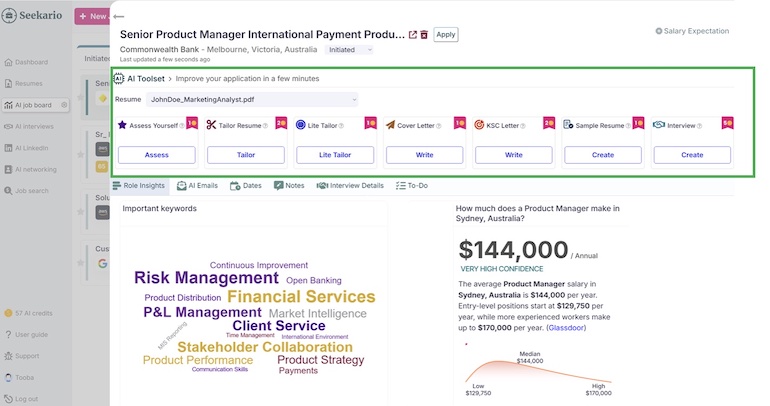The image size is (770, 406).
Task: Click Create button under Interview
Action: point(692,155)
